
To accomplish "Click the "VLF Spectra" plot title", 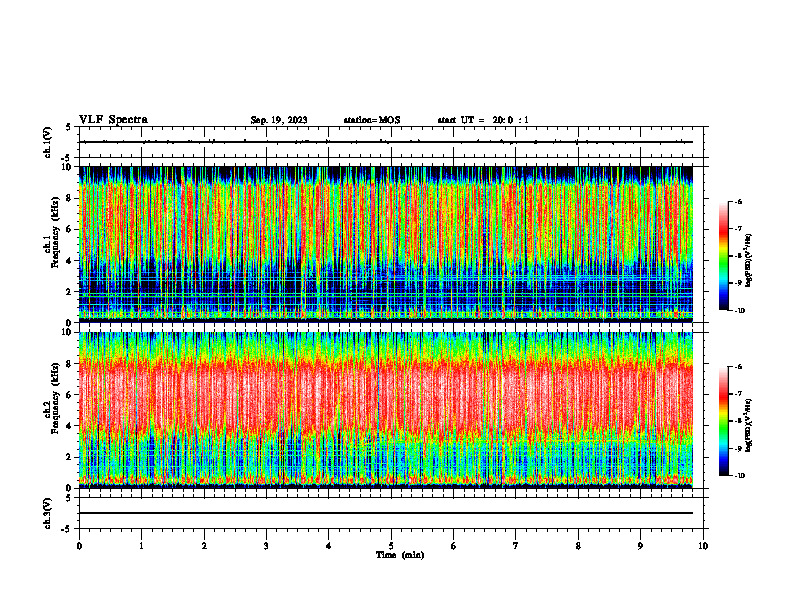I will [113, 120].
